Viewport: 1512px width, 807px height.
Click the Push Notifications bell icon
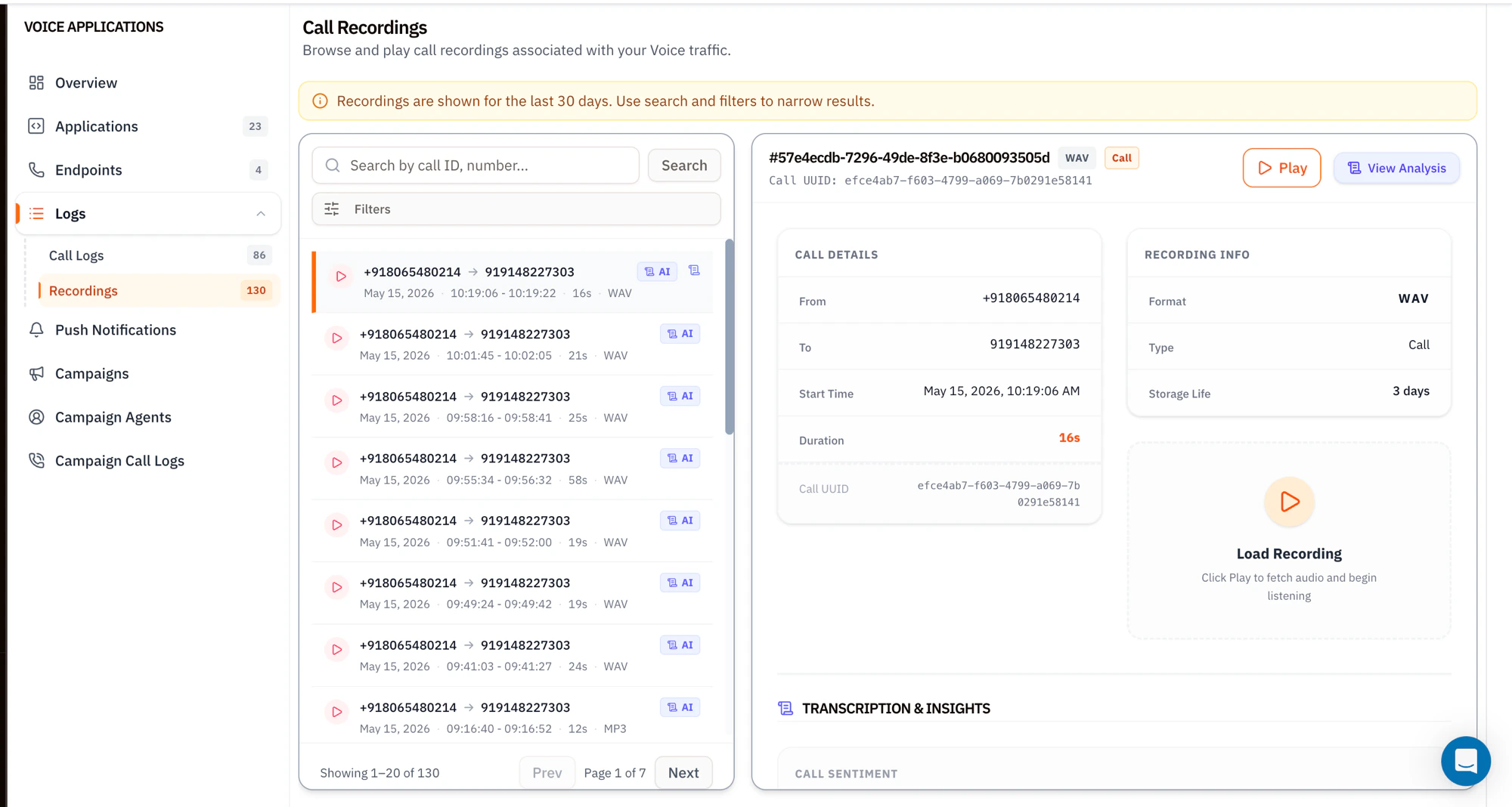tap(36, 330)
